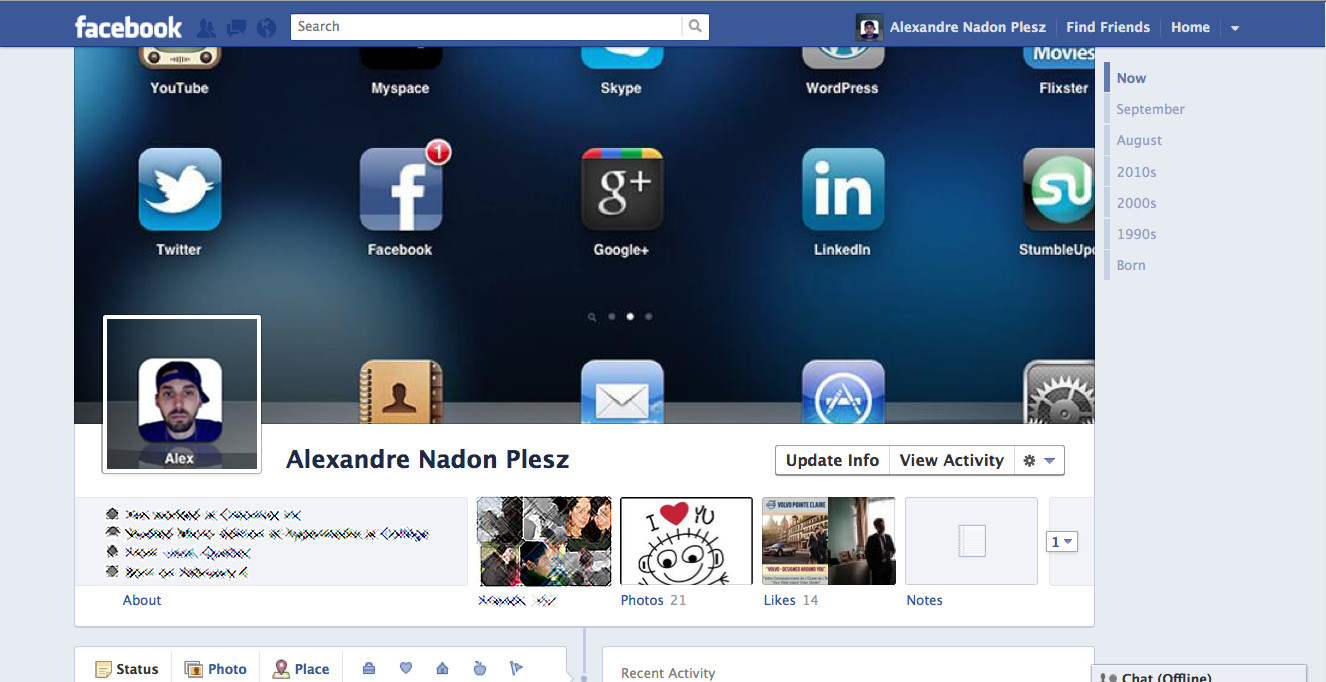Image resolution: width=1326 pixels, height=682 pixels.
Task: Open the messages icon in top bar
Action: pos(236,27)
